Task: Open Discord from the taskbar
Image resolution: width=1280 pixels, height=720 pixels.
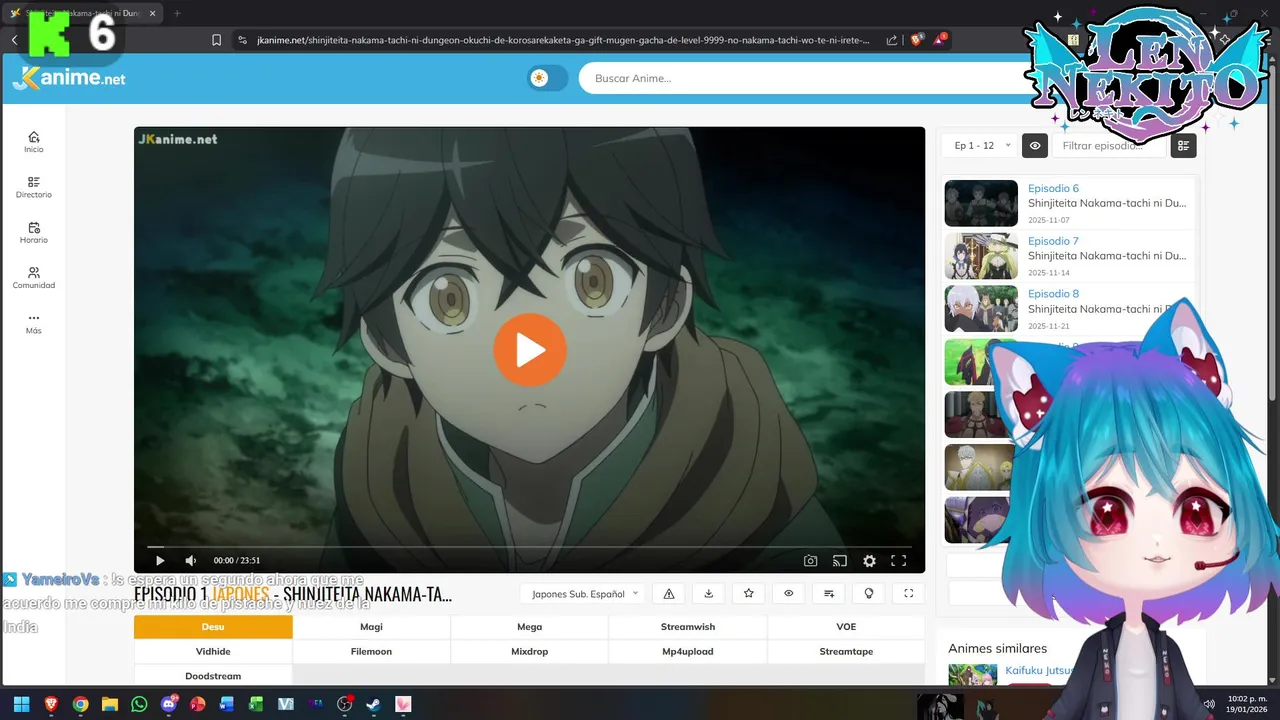Action: [x=168, y=704]
